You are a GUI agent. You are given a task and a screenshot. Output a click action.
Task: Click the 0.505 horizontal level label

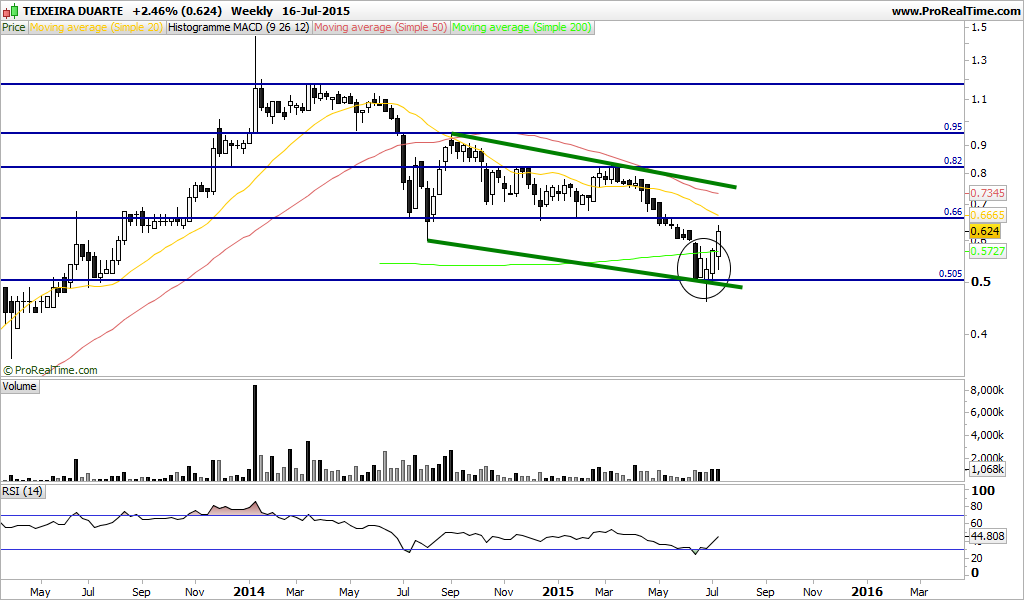pos(950,274)
